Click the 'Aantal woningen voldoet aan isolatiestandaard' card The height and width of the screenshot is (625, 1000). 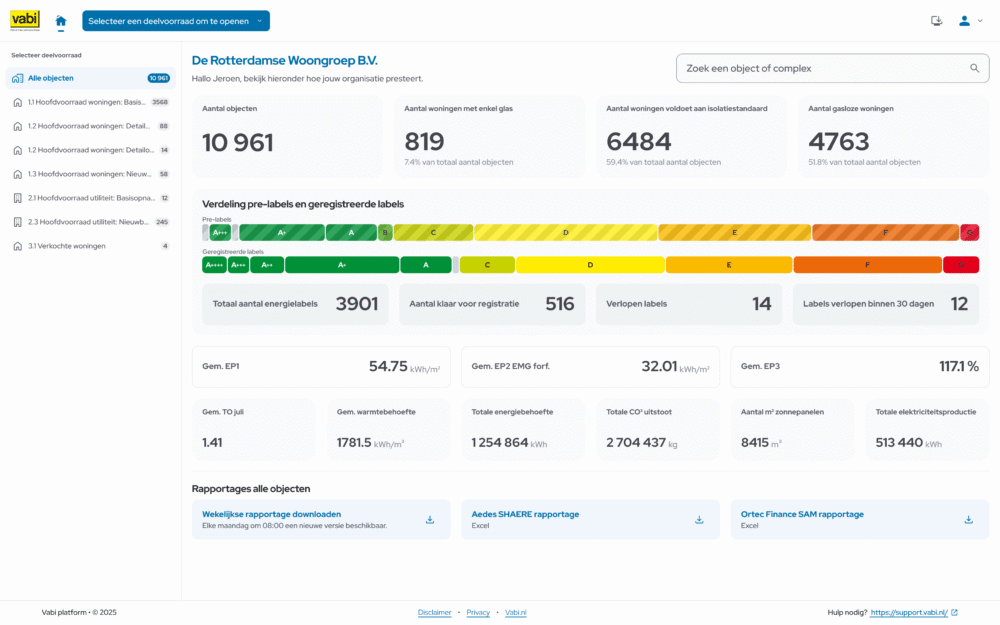[691, 136]
